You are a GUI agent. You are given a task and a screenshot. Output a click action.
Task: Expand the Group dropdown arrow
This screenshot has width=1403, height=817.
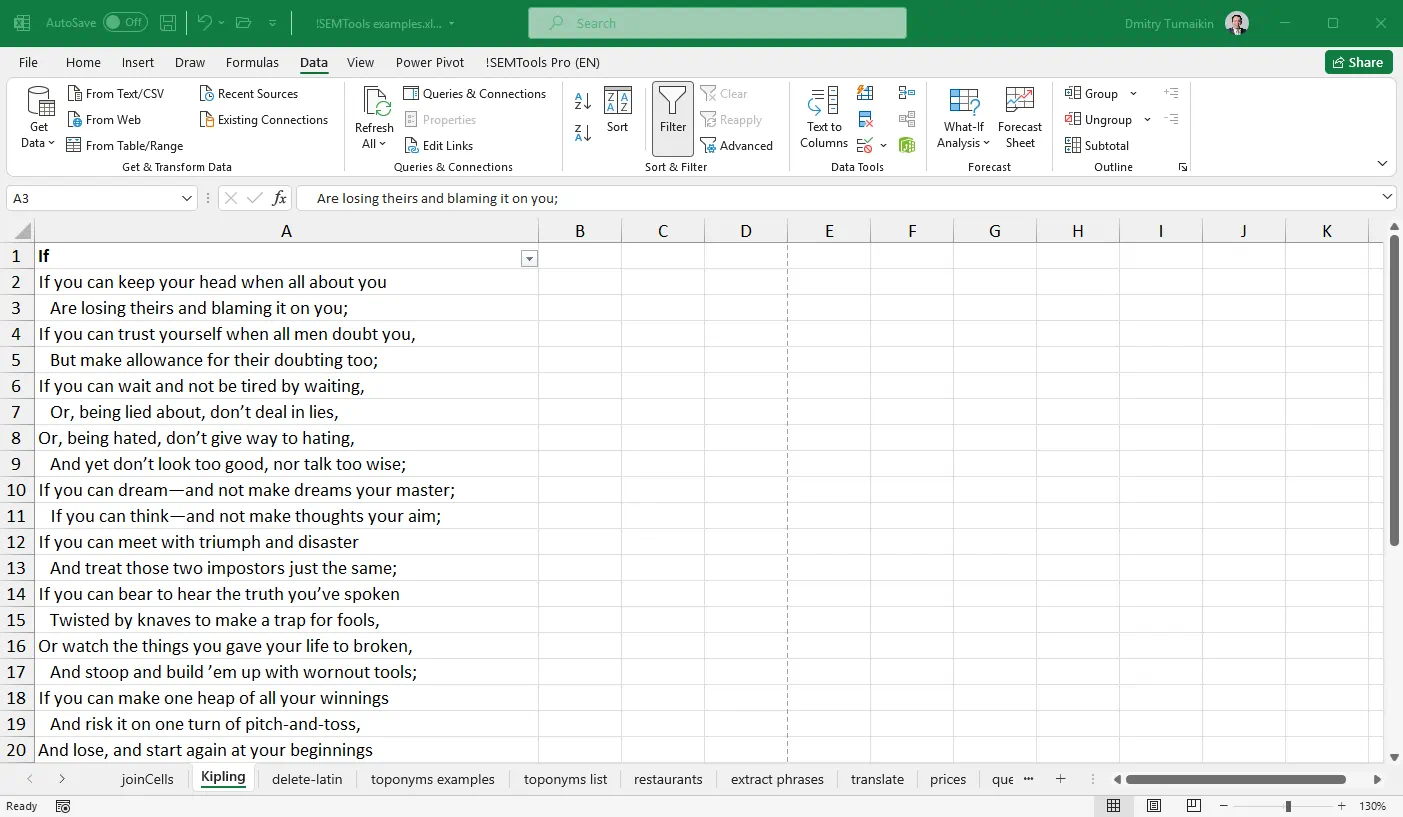click(1133, 93)
